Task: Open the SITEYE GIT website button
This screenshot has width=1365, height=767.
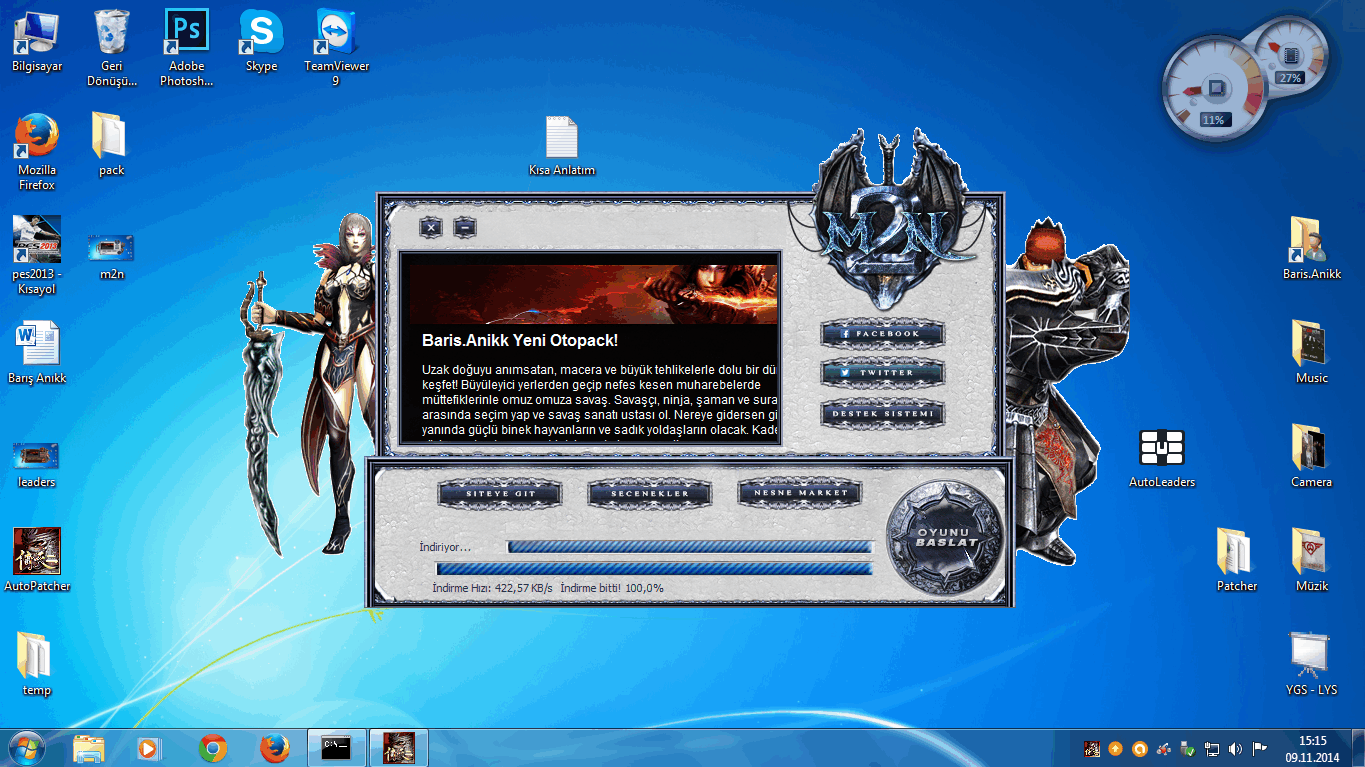Action: [x=500, y=493]
